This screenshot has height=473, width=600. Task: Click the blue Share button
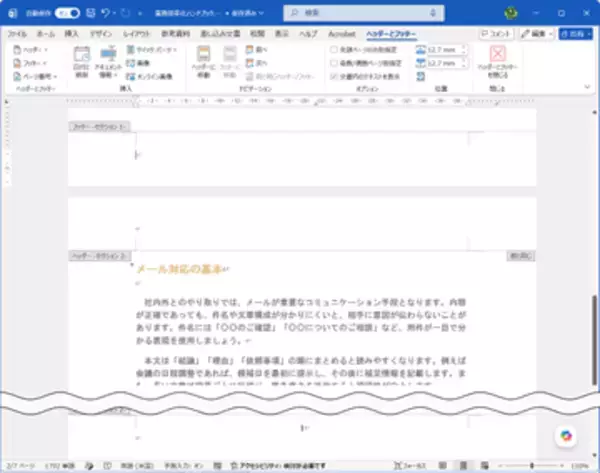[x=576, y=34]
